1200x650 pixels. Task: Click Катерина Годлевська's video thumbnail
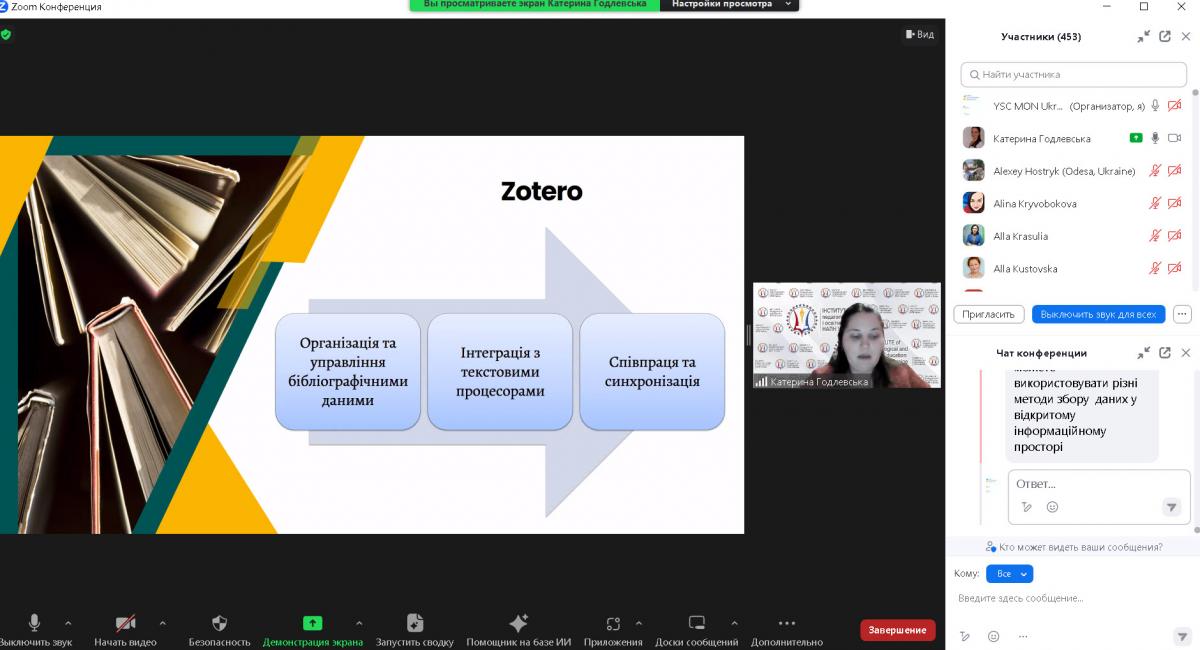[x=847, y=335]
